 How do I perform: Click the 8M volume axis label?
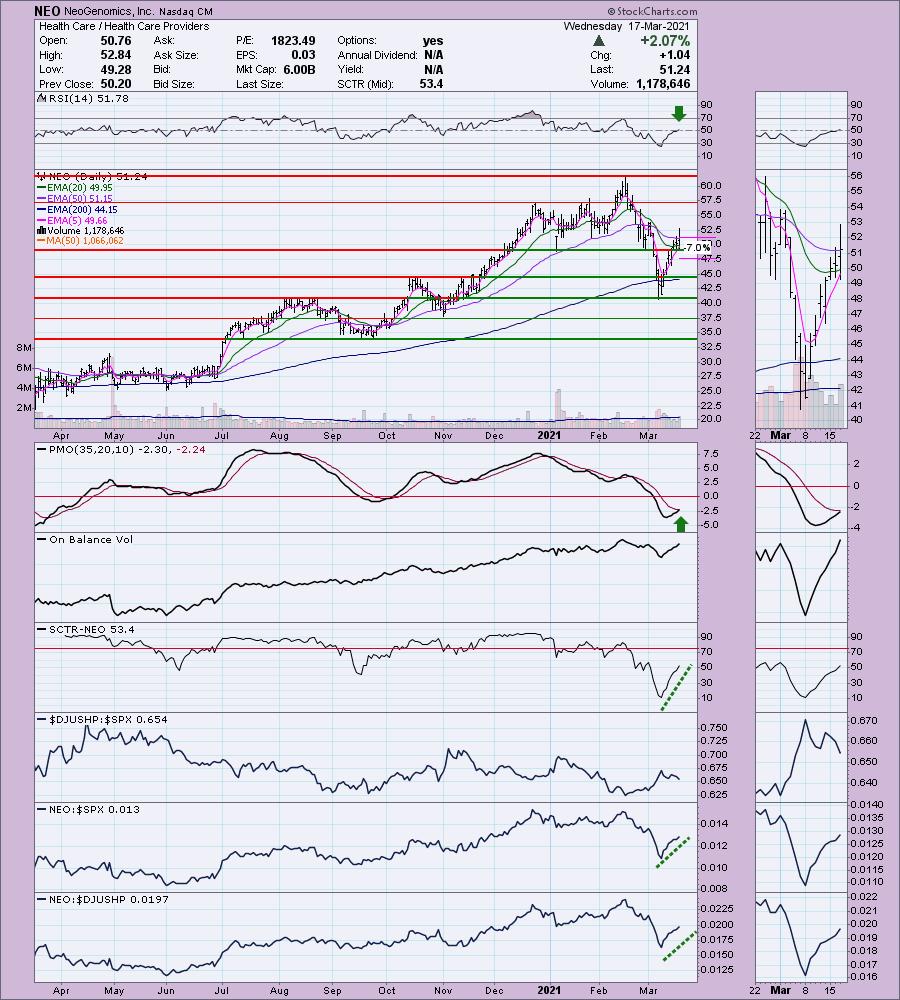pyautogui.click(x=24, y=348)
